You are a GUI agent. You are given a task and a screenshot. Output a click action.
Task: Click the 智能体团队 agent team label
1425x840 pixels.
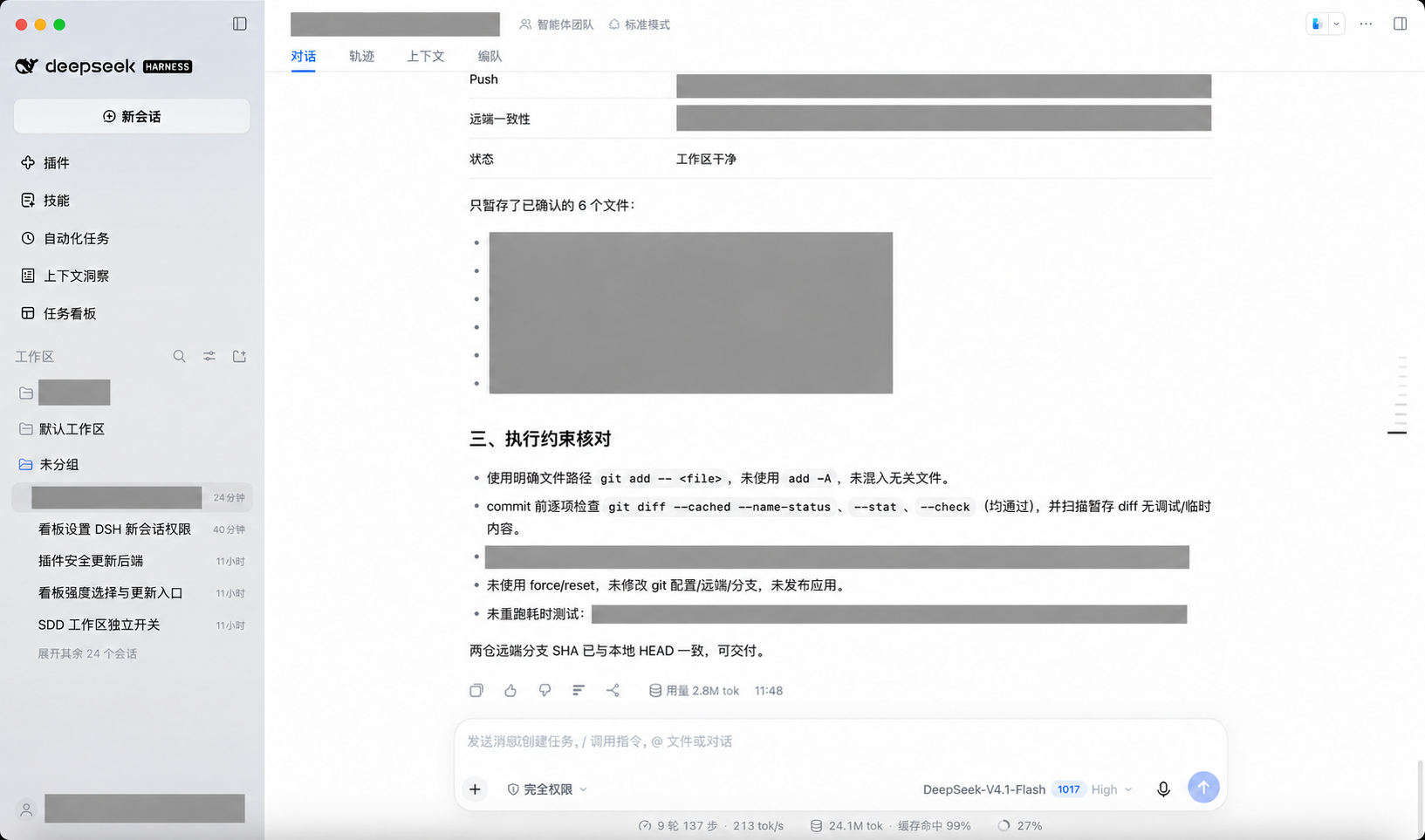[x=557, y=24]
